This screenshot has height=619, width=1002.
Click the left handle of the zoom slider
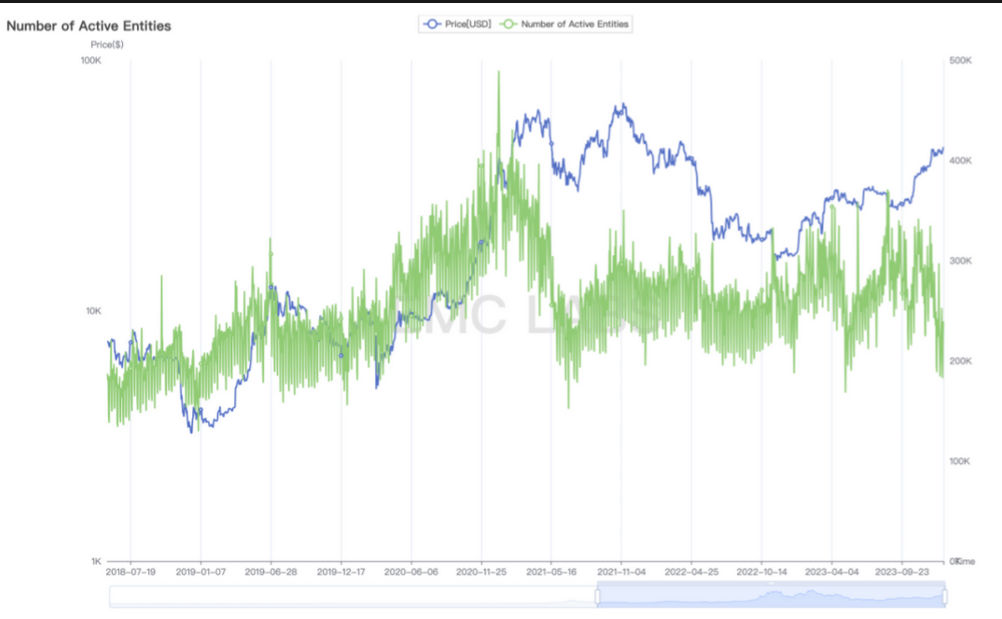(x=598, y=597)
